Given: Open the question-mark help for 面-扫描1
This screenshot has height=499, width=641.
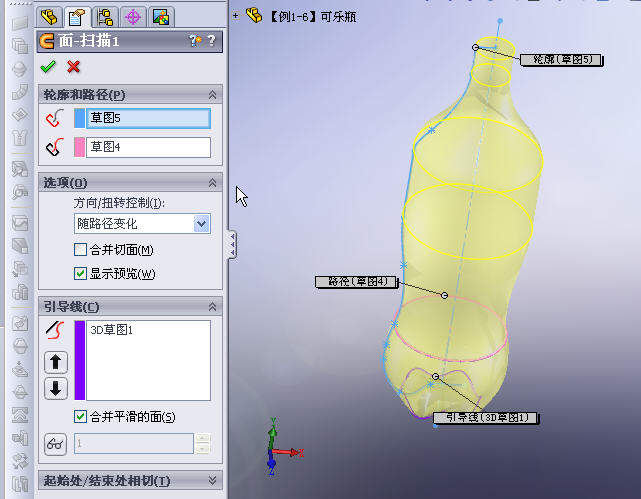Looking at the screenshot, I should pos(211,40).
